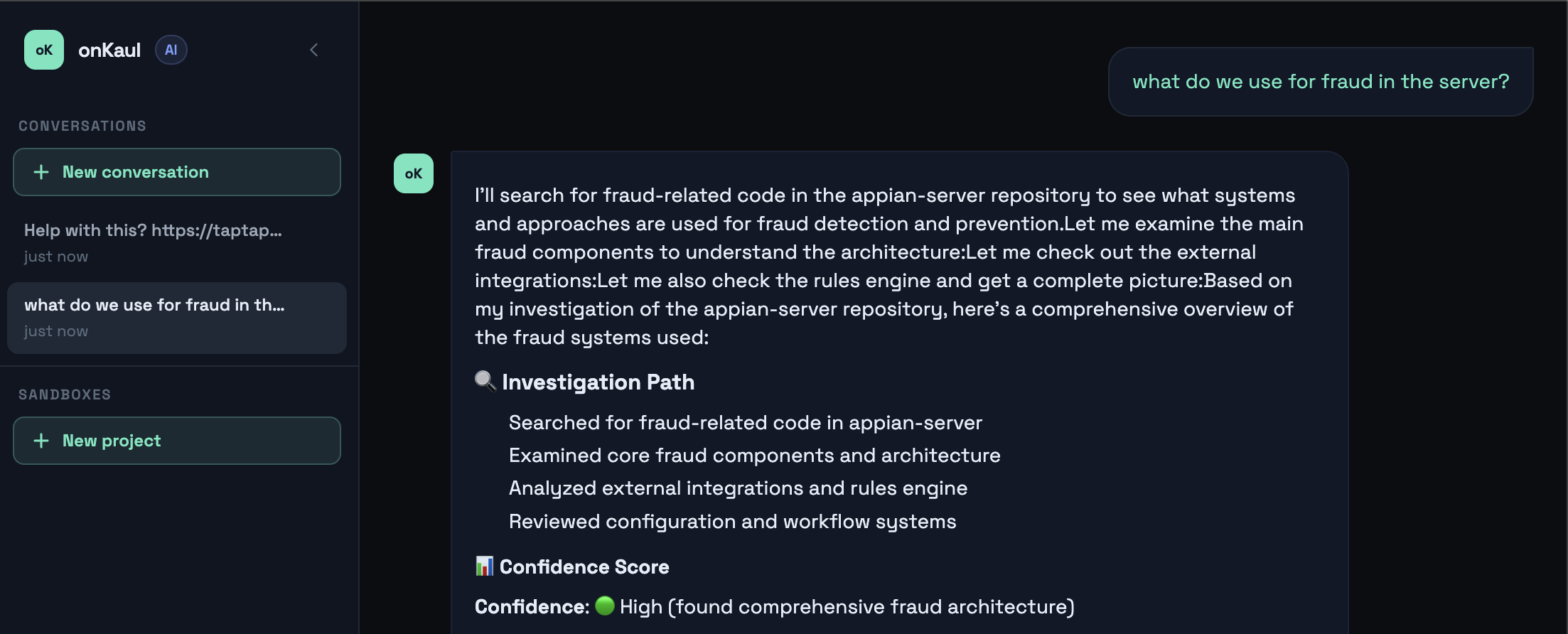Click the Sandboxes section header

[65, 394]
